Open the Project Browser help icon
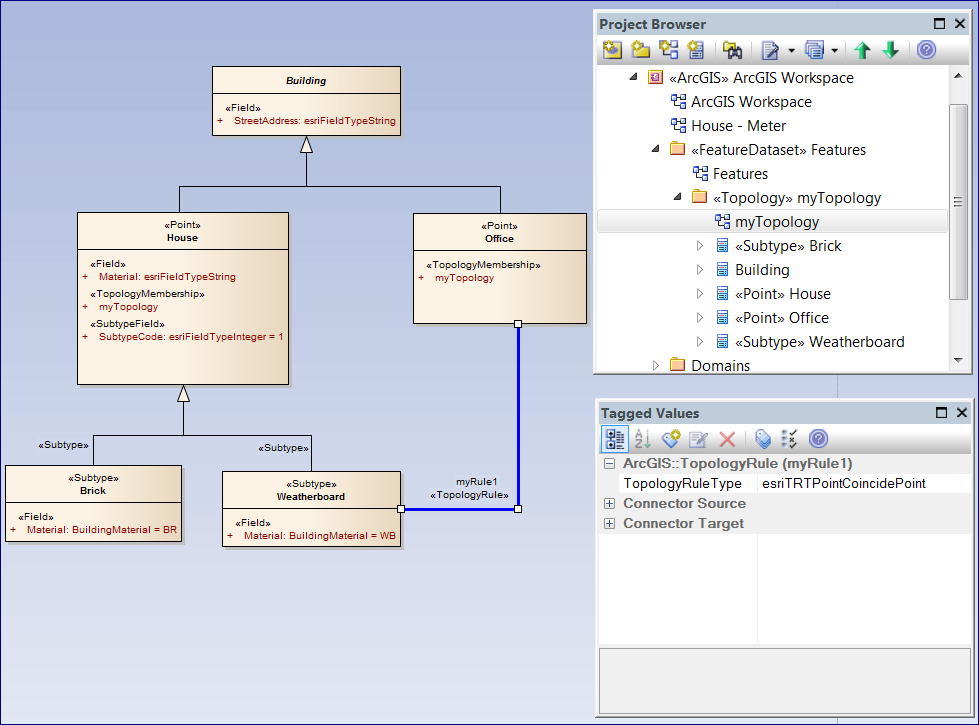Viewport: 979px width, 725px height. click(x=926, y=49)
